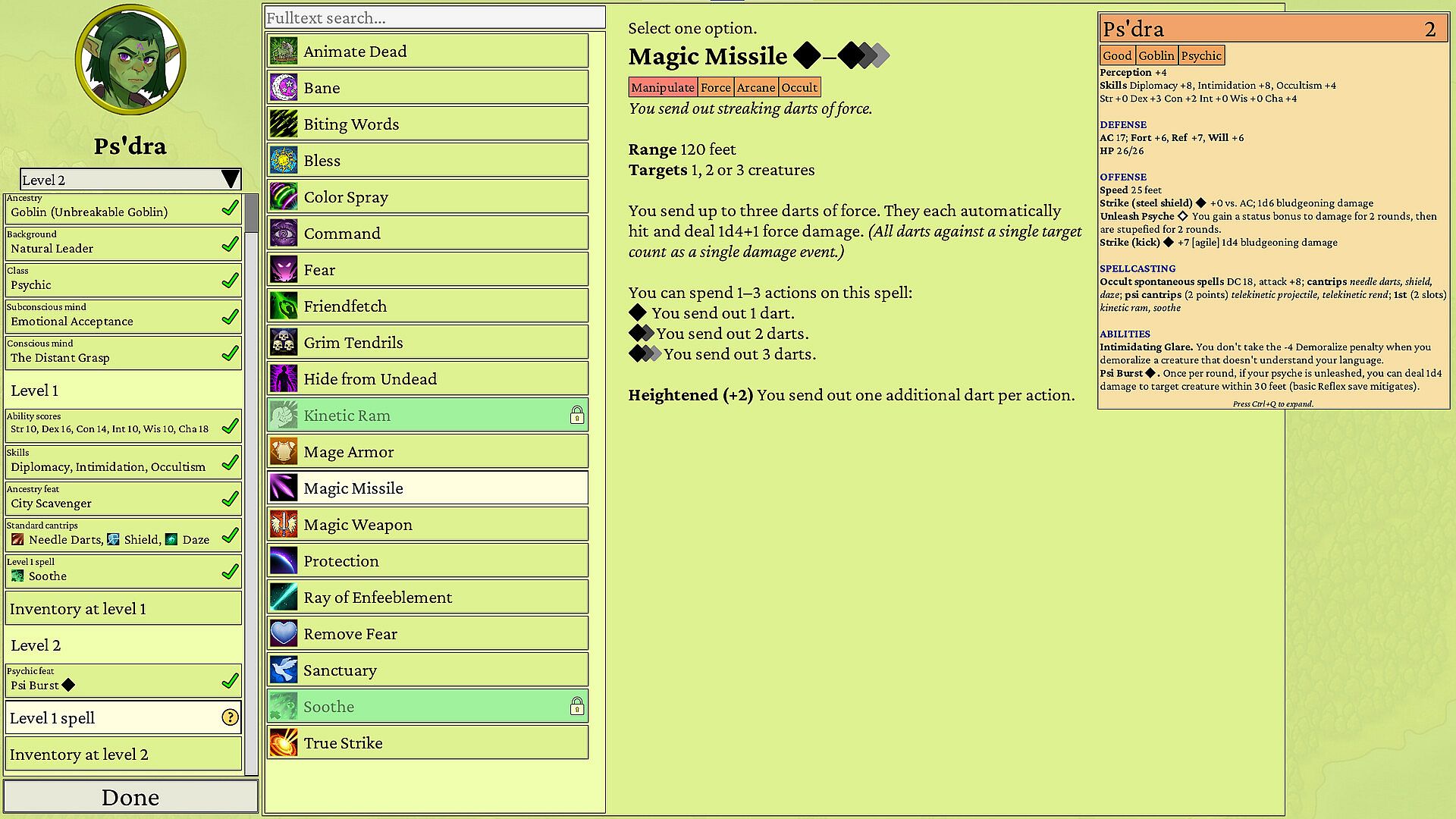Image resolution: width=1456 pixels, height=819 pixels.
Task: Click the Force trait tag
Action: (x=715, y=88)
